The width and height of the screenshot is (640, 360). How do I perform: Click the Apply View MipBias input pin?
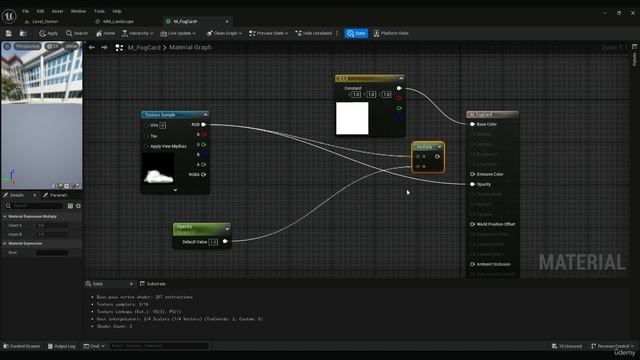point(147,146)
